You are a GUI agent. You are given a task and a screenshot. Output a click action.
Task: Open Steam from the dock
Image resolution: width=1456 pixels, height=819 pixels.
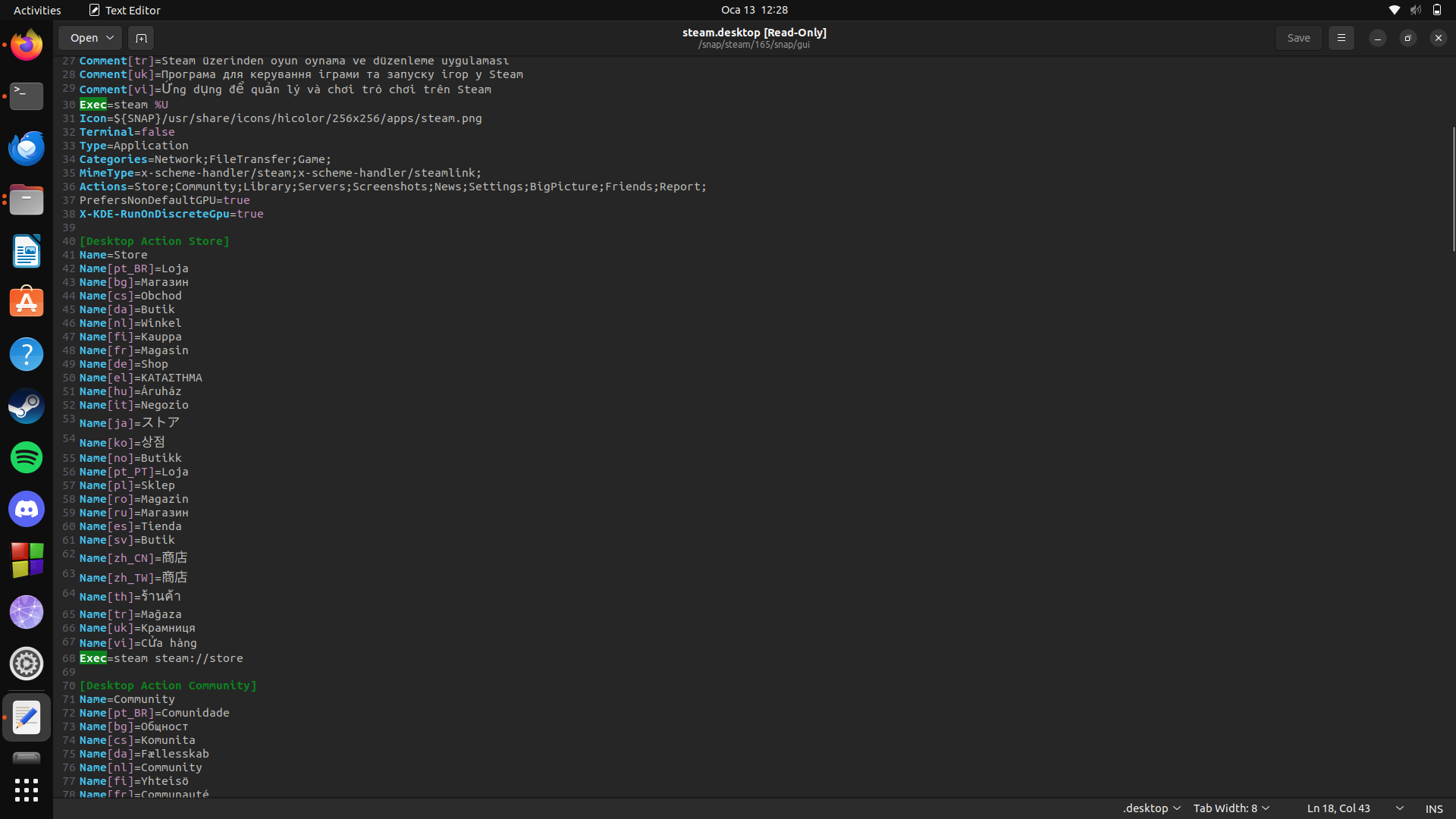click(x=27, y=406)
